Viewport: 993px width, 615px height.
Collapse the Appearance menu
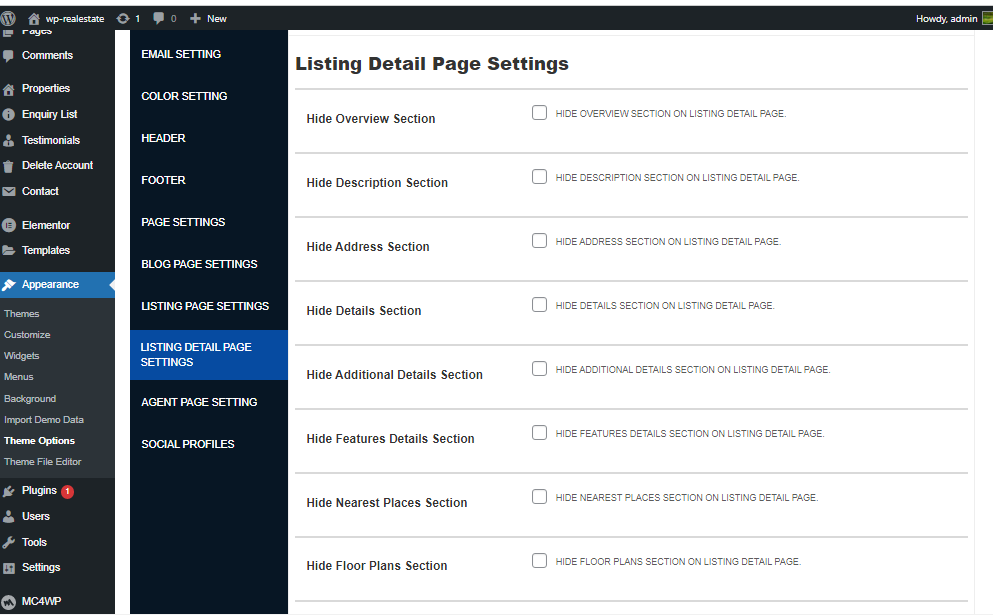coord(50,284)
